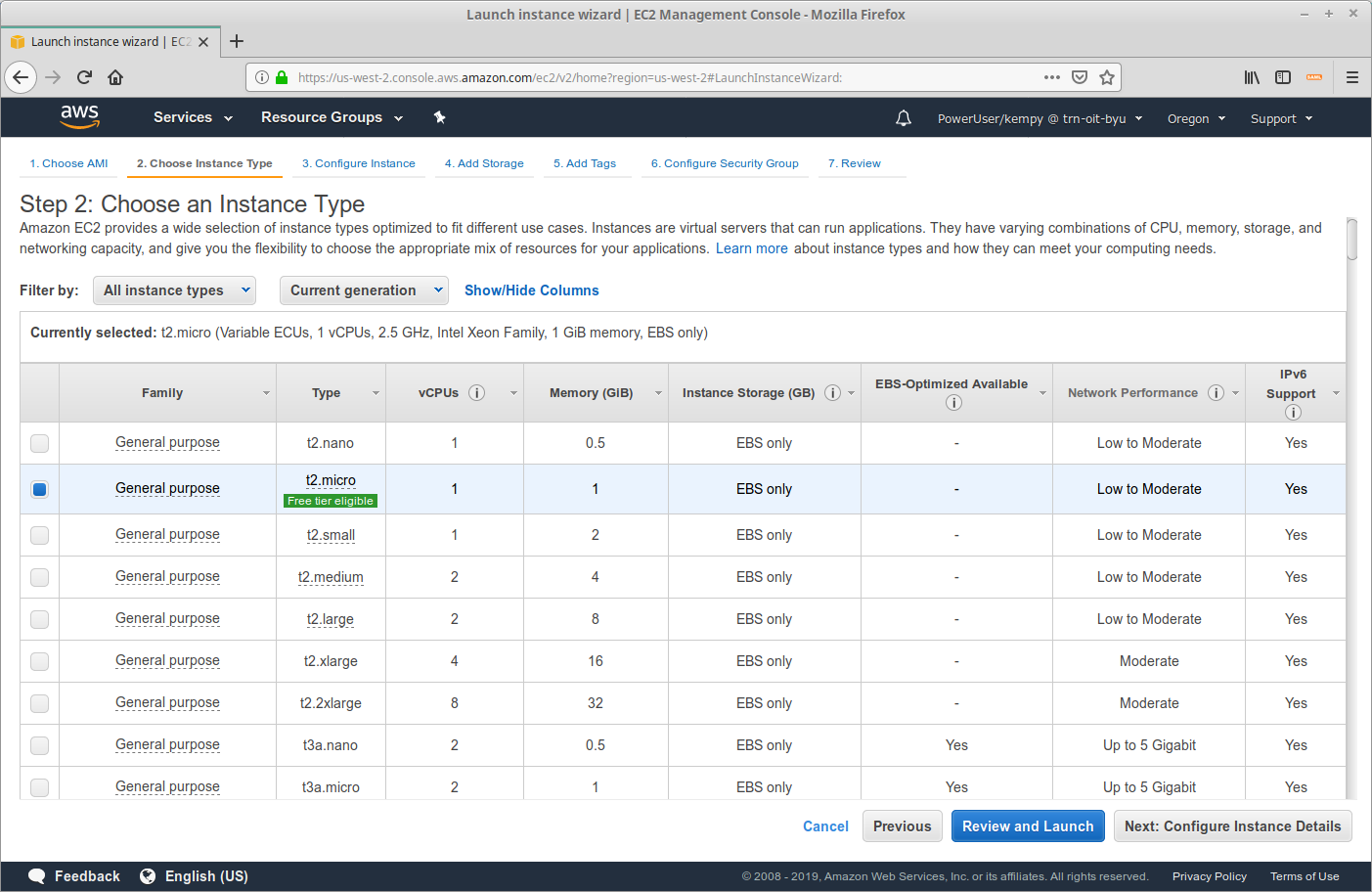Click the globe language icon
Image resolution: width=1372 pixels, height=892 pixels.
[x=148, y=876]
